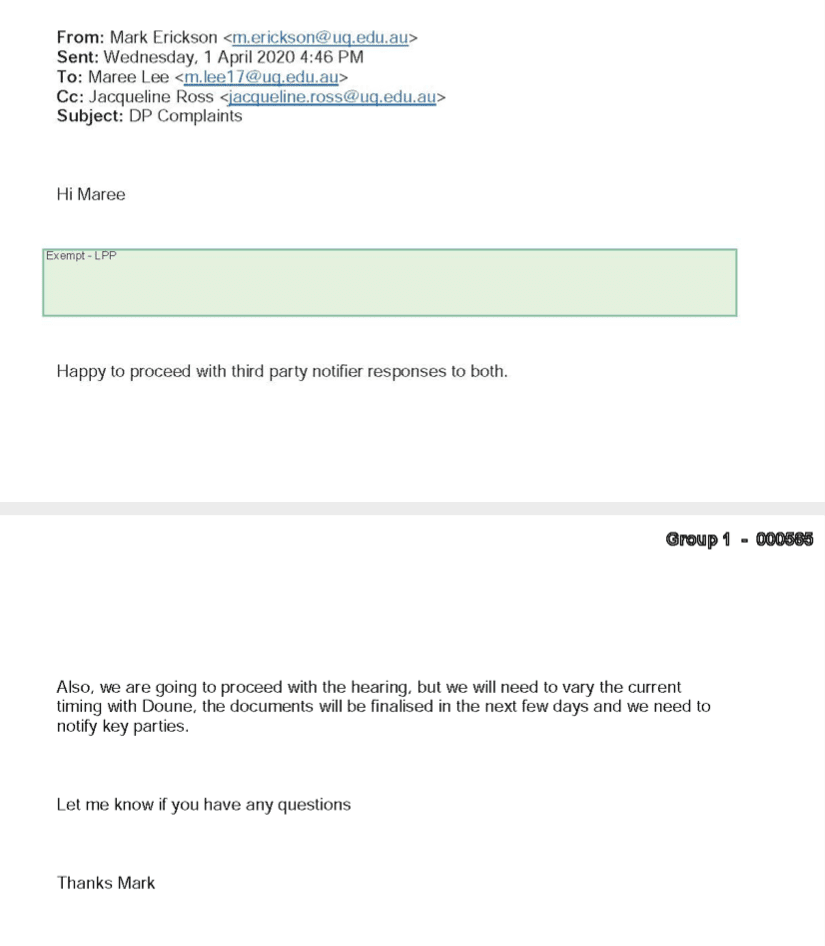Click the bold 'Subject:' header label
Viewport: 825px width, 946px height.
click(x=90, y=116)
